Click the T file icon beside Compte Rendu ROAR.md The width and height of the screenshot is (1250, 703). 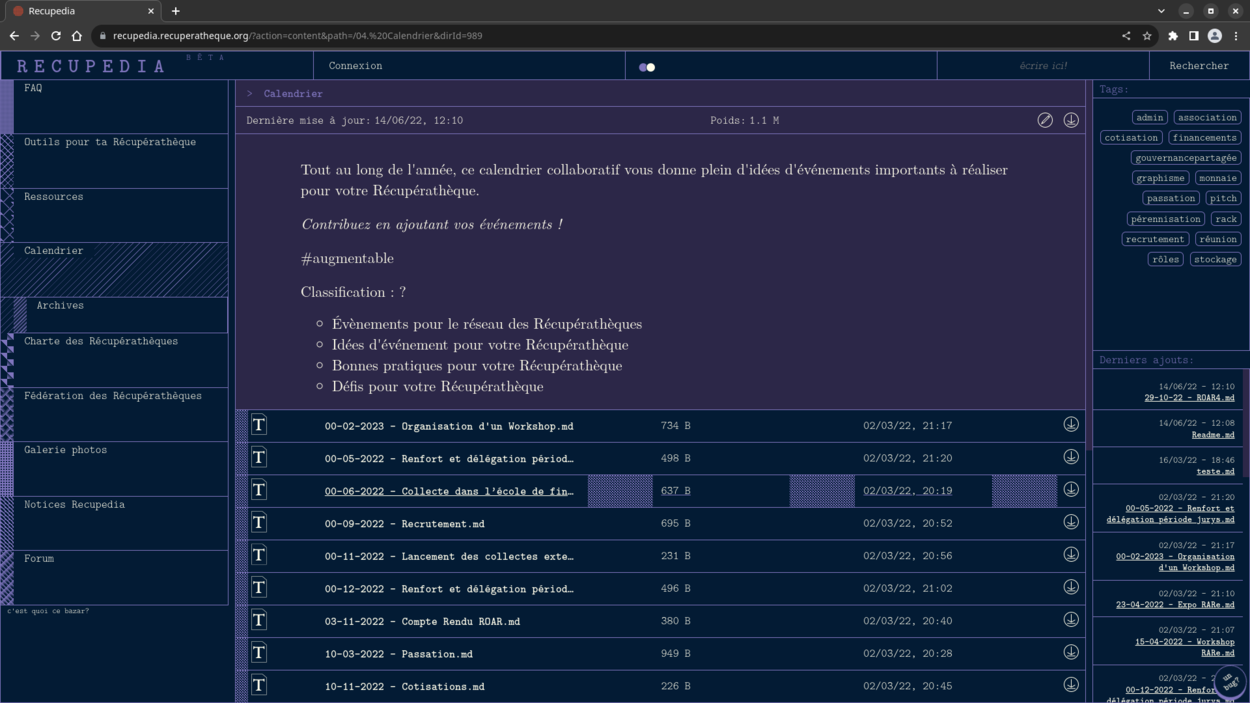259,621
